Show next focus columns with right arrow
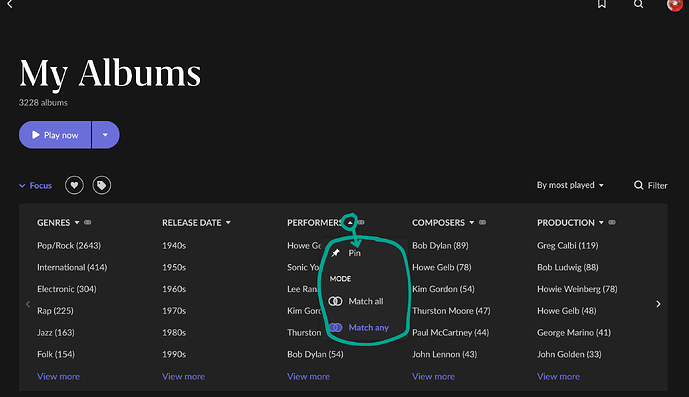Viewport: 689px width, 397px height. pyautogui.click(x=658, y=304)
